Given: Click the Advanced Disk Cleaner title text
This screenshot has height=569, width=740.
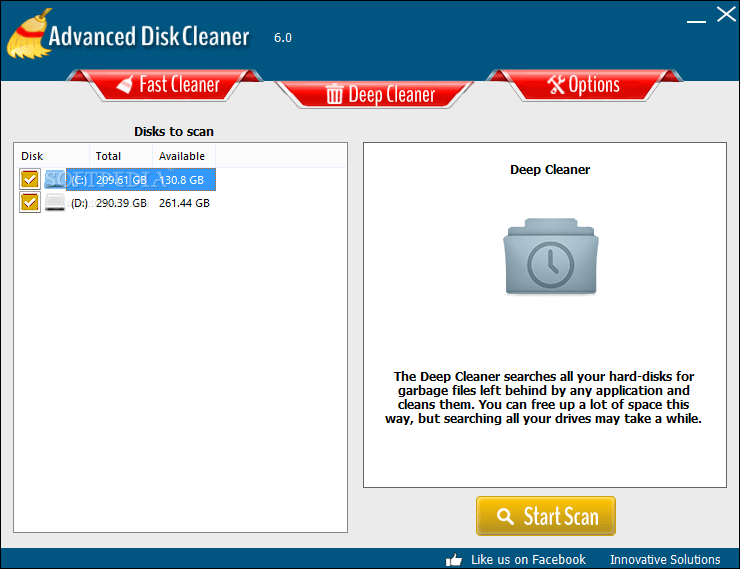Looking at the screenshot, I should (149, 36).
